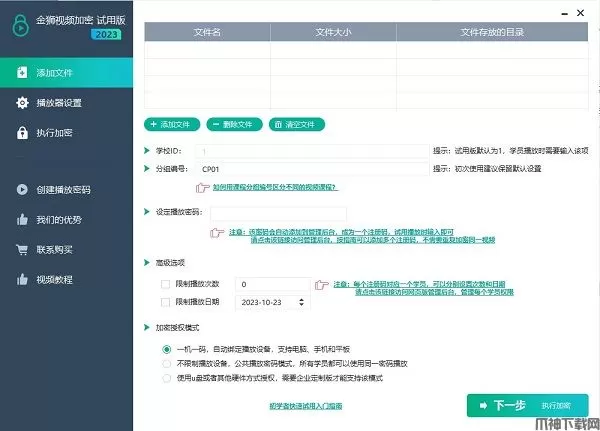Click the 文件大小 column header
The image size is (600, 431).
333,32
